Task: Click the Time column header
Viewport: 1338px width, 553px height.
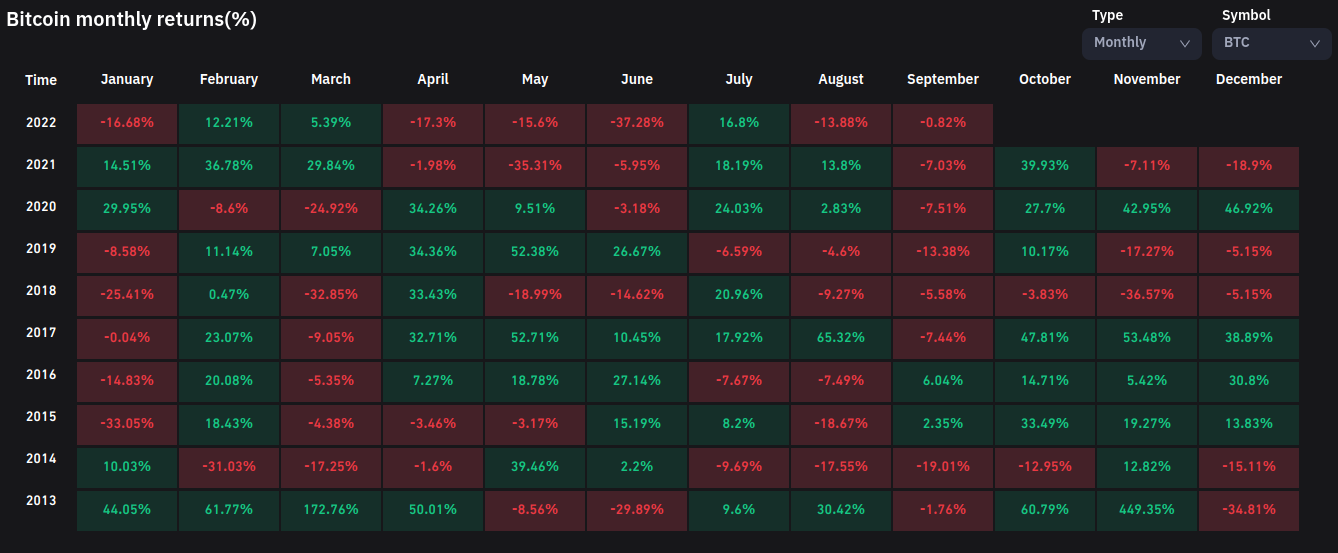Action: (41, 80)
